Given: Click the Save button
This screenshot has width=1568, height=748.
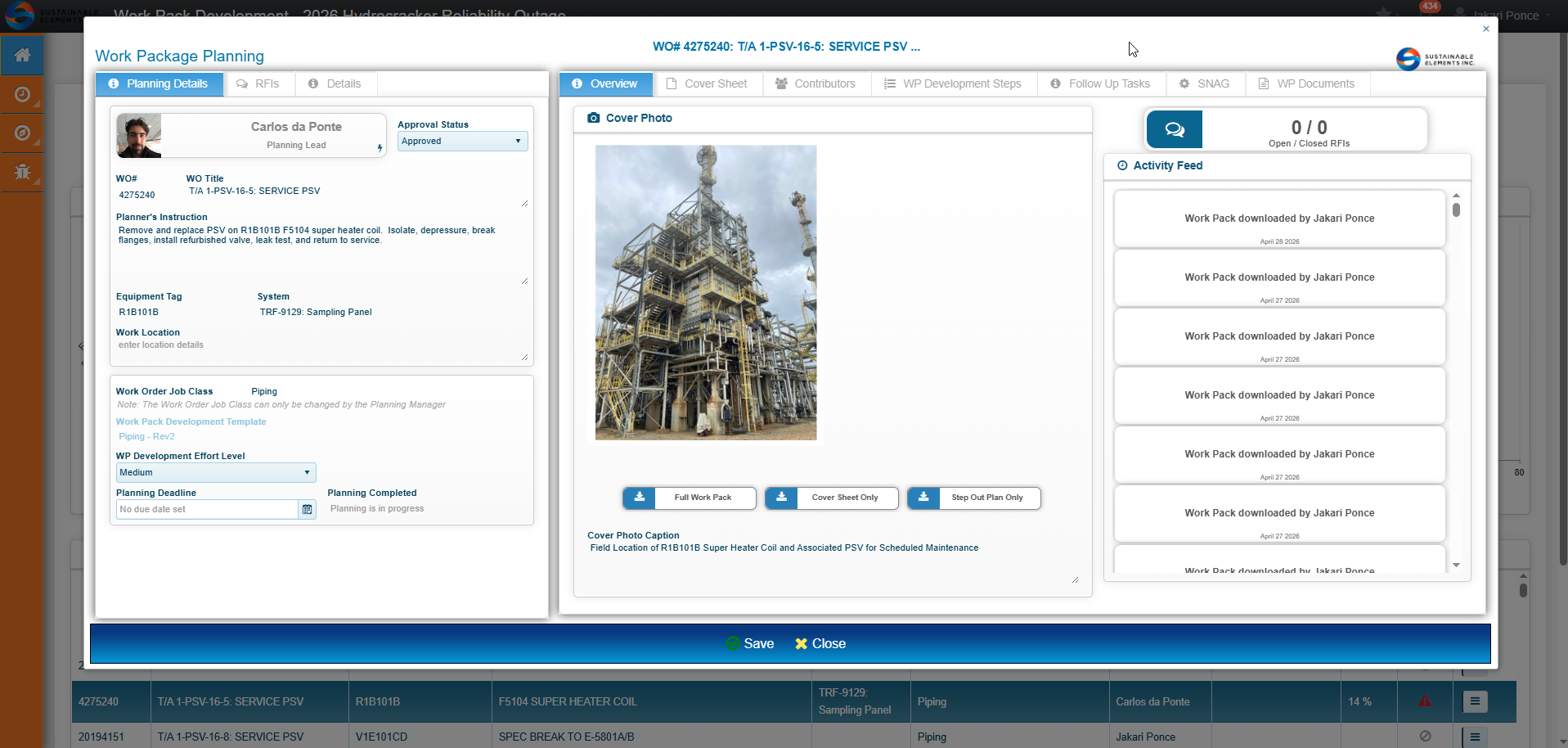Looking at the screenshot, I should pos(750,644).
